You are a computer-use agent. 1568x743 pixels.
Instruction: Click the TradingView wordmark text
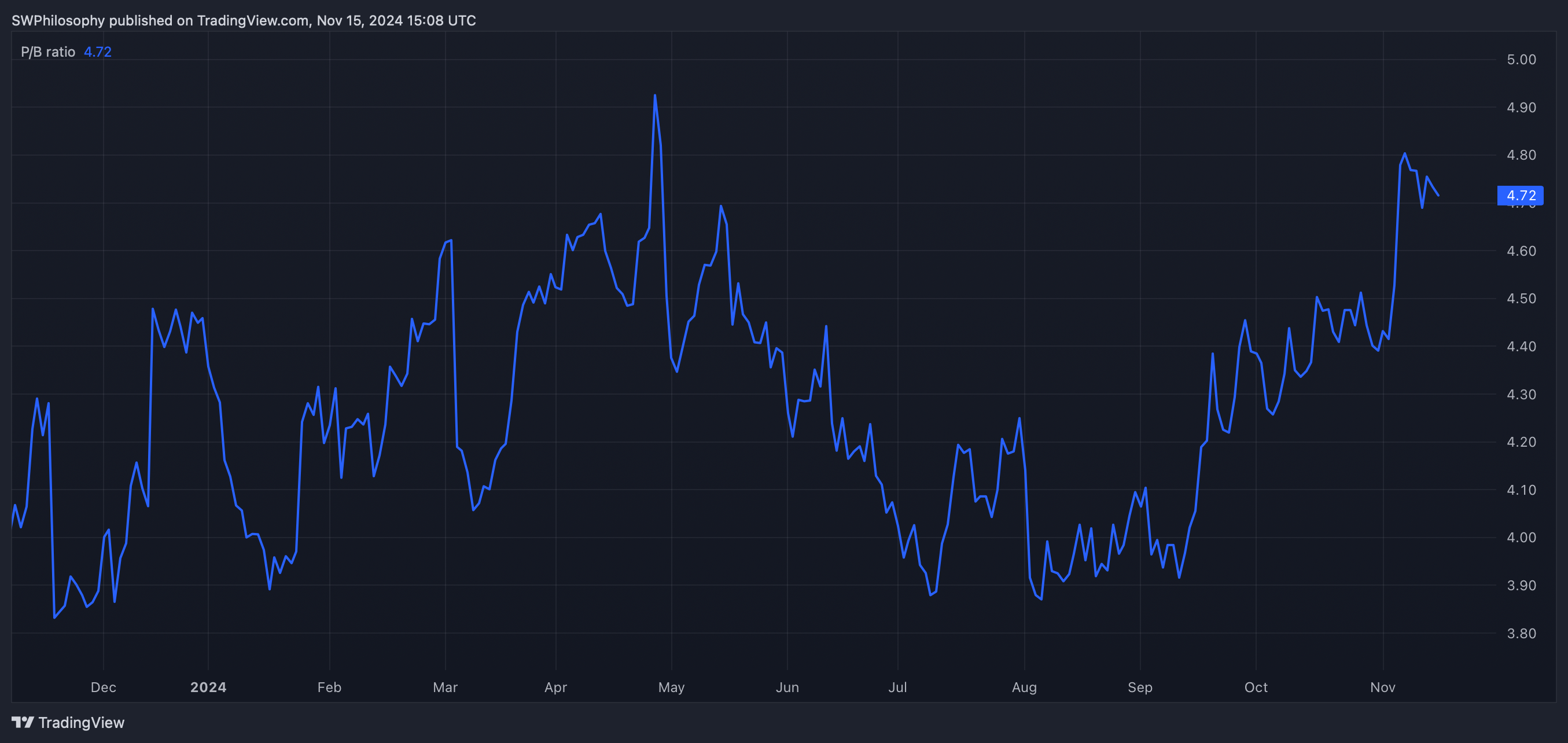[x=81, y=722]
